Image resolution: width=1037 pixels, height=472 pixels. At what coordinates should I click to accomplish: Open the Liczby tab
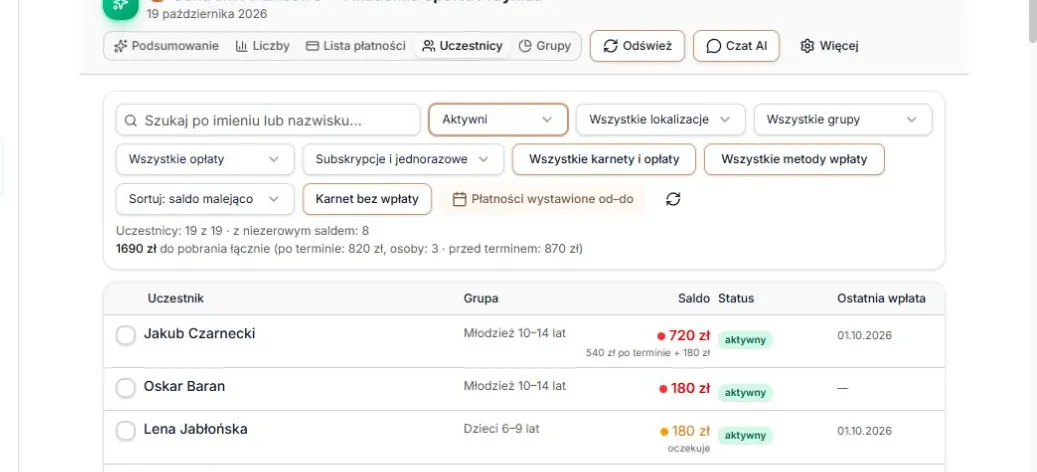coord(263,46)
